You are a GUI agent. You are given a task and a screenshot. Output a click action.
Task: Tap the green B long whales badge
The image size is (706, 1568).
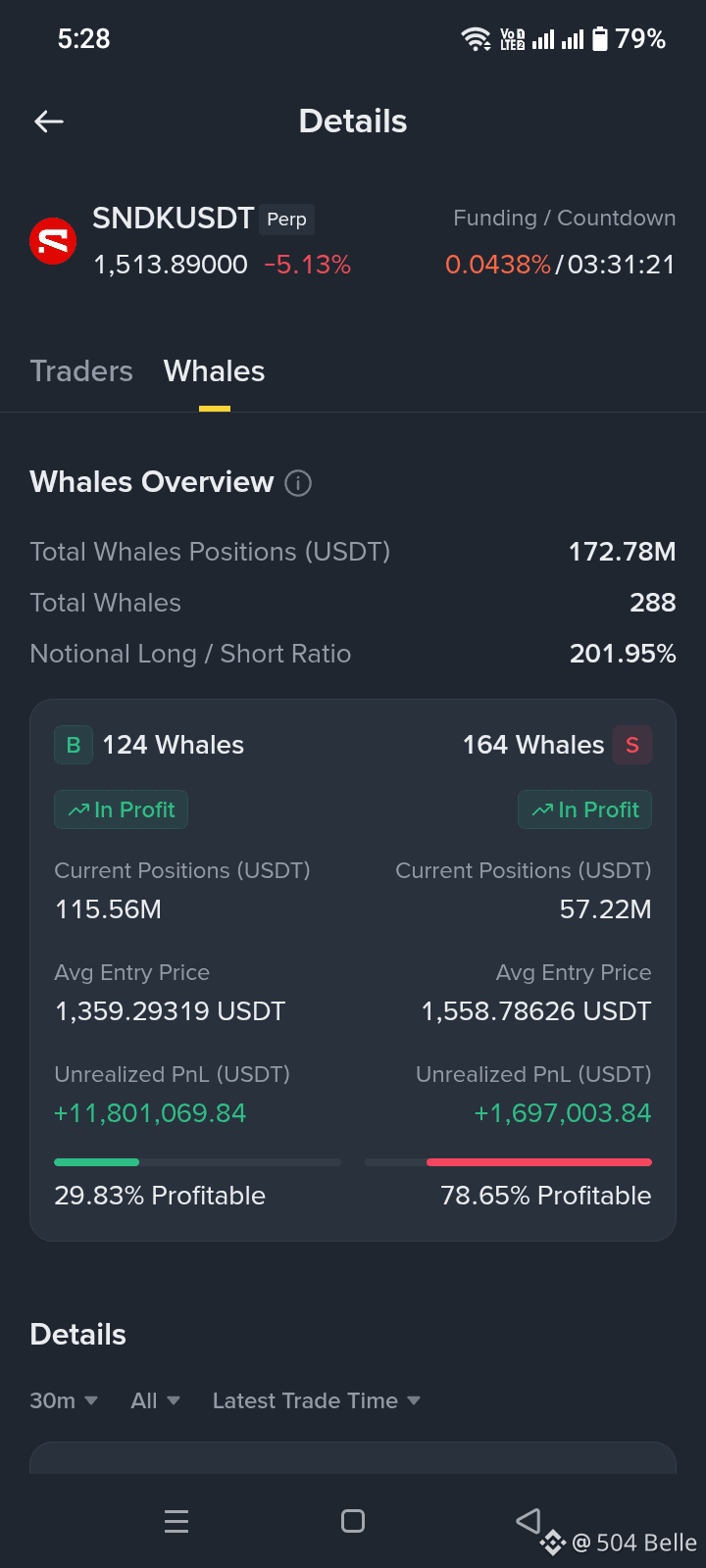[x=74, y=745]
